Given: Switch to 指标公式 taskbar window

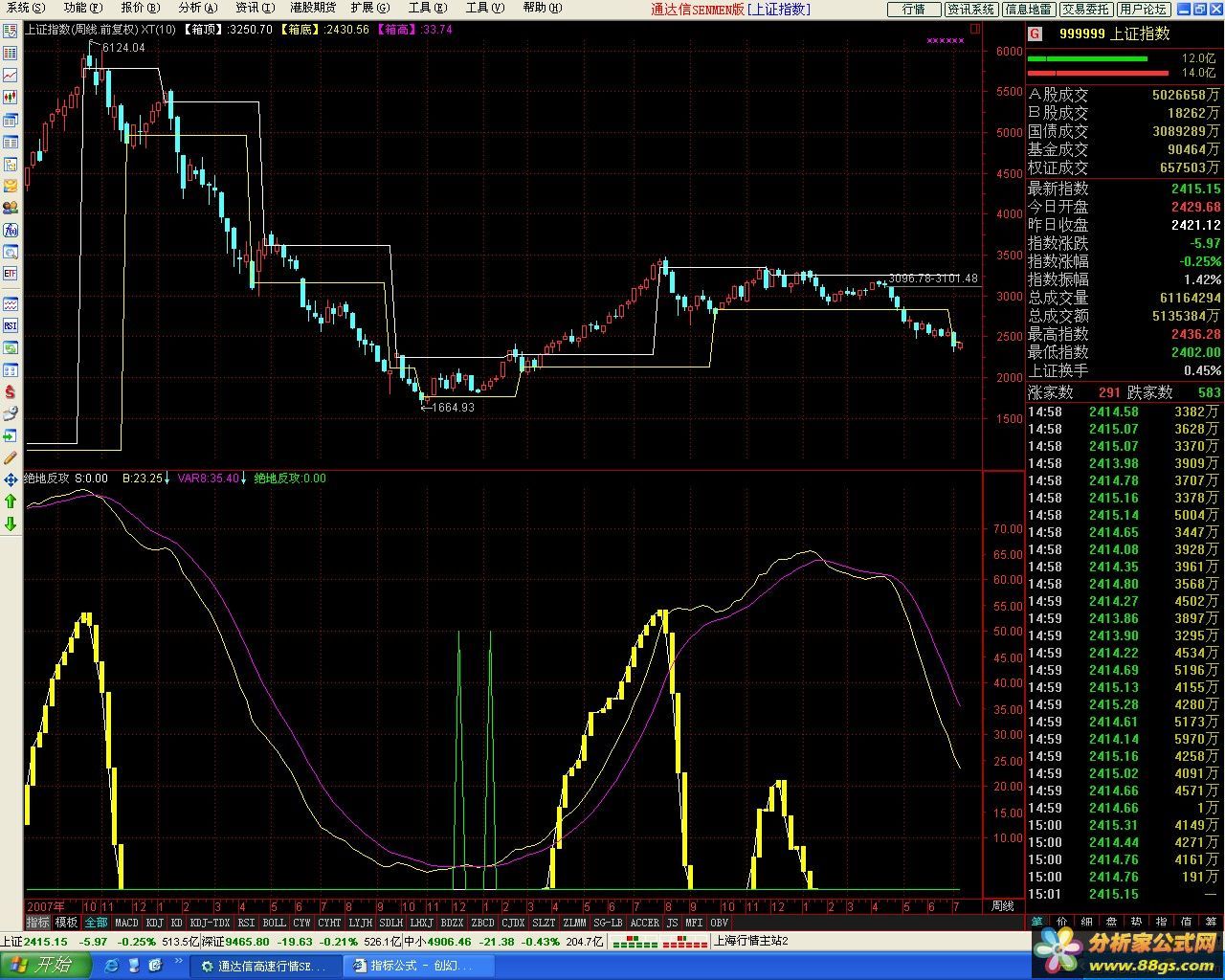Looking at the screenshot, I should 417,967.
